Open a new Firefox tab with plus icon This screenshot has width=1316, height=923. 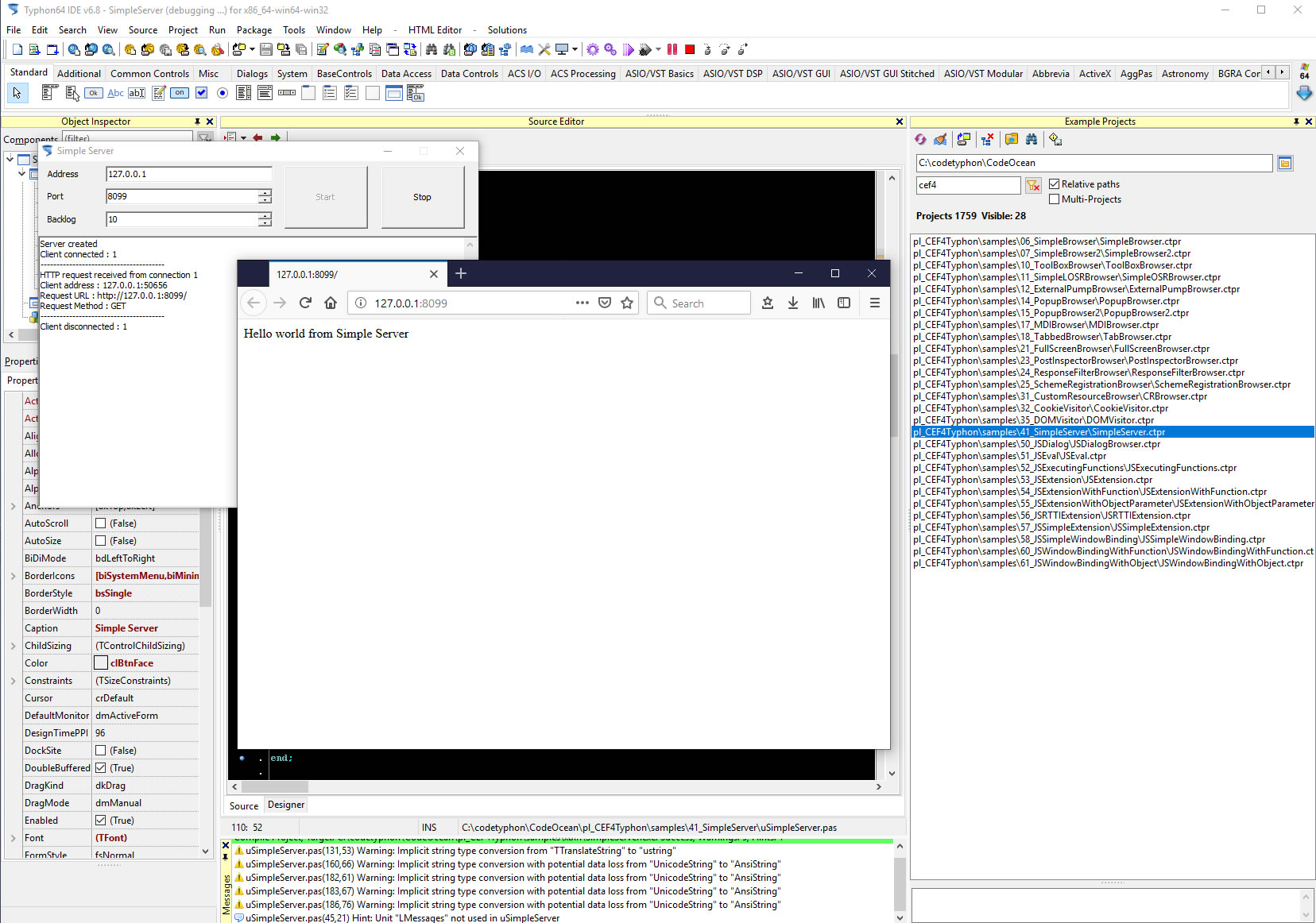click(461, 274)
